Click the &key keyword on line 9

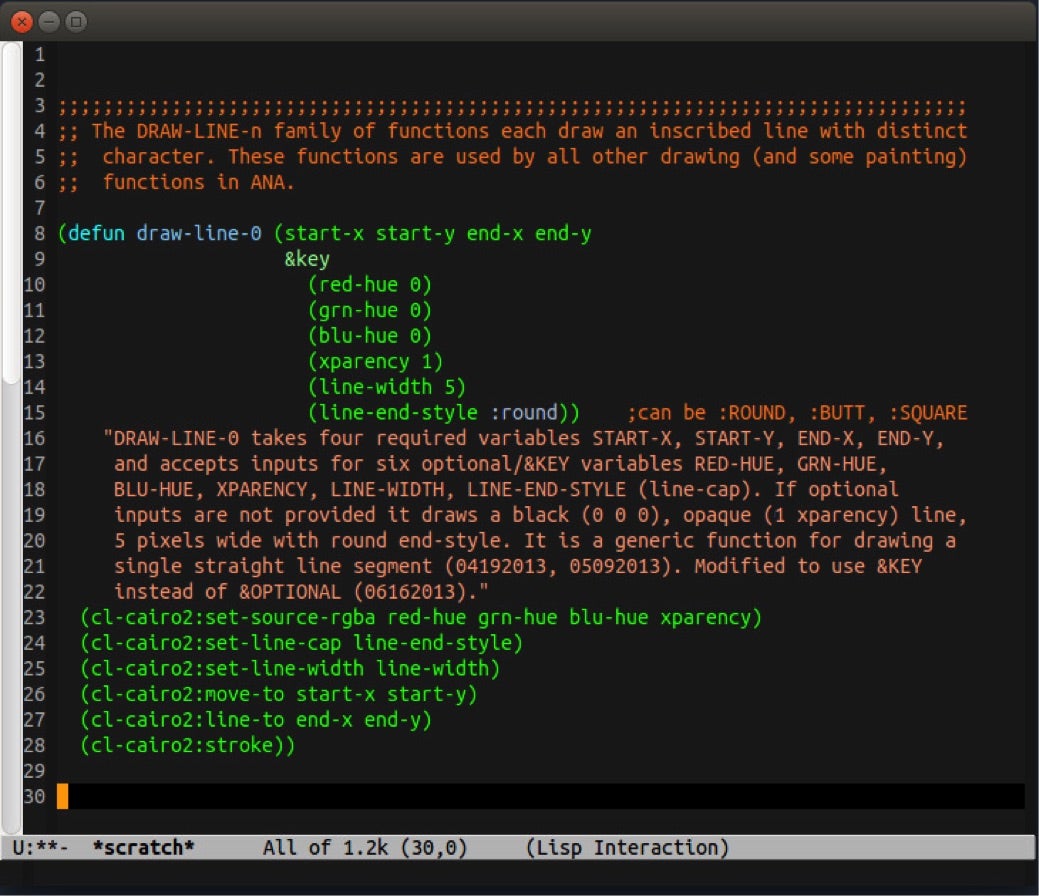pyautogui.click(x=307, y=259)
